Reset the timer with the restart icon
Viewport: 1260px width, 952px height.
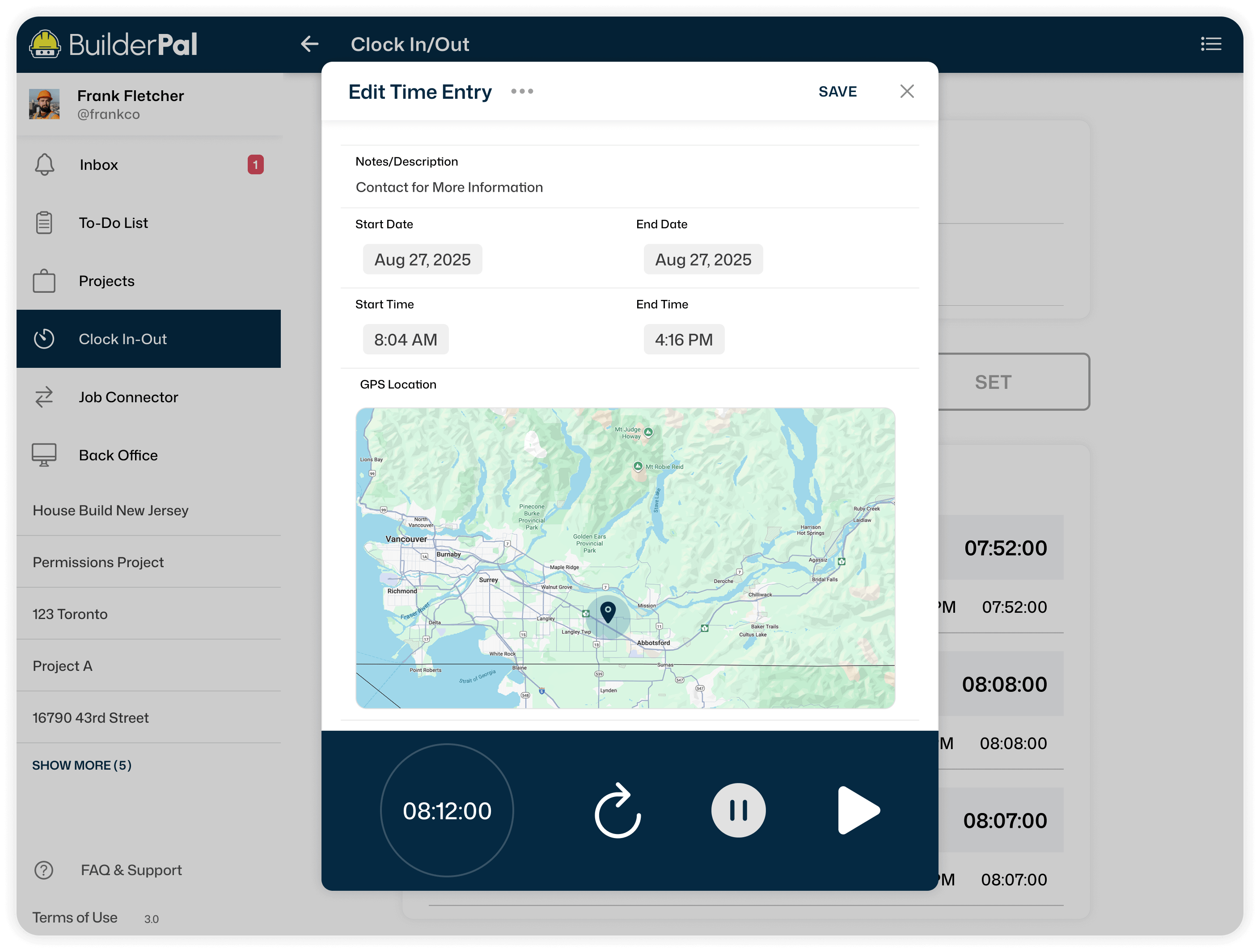[617, 810]
